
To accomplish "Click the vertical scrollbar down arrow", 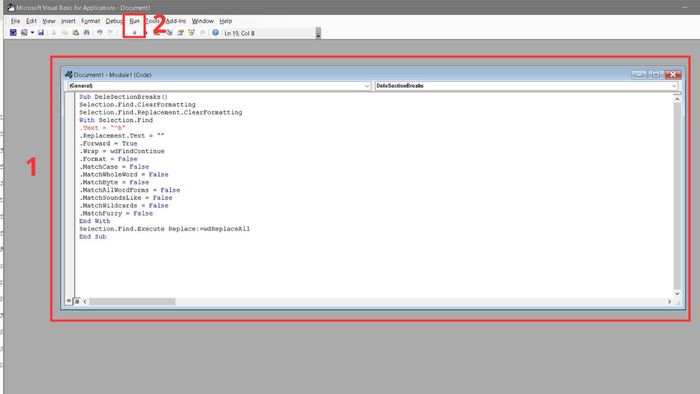I will (x=677, y=293).
